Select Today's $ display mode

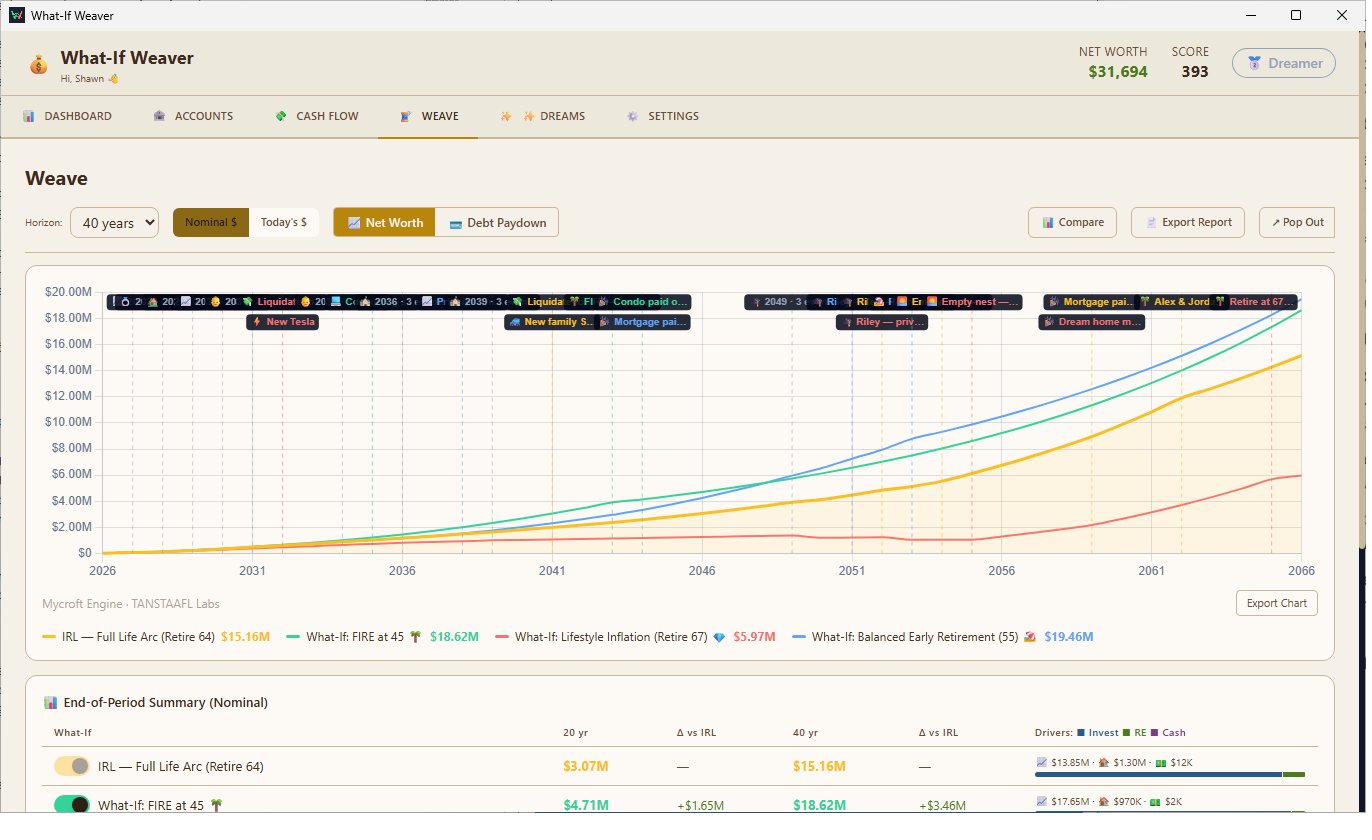click(x=284, y=222)
